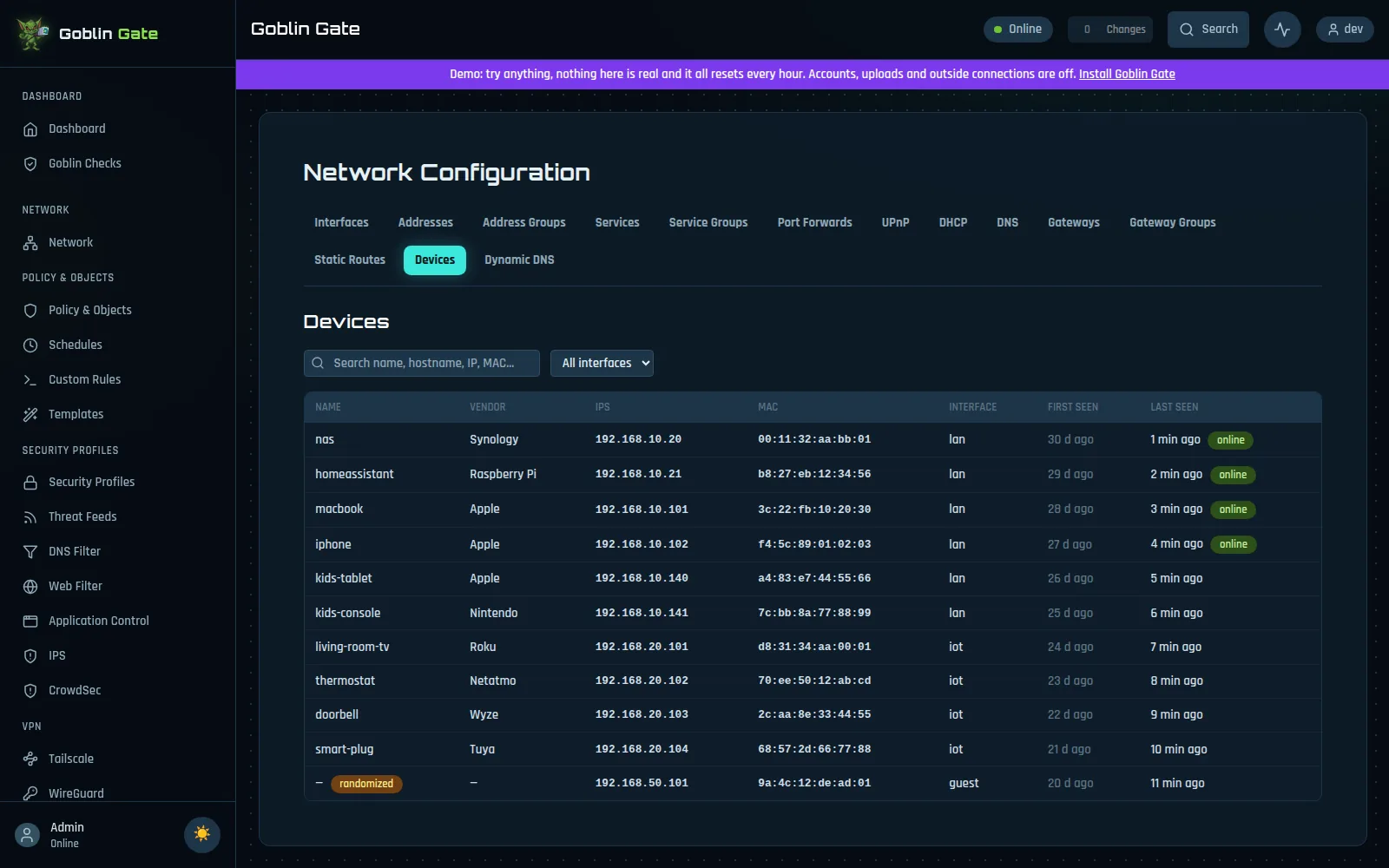The height and width of the screenshot is (868, 1389).
Task: Click the DNS Filter funnel icon
Action: (30, 552)
